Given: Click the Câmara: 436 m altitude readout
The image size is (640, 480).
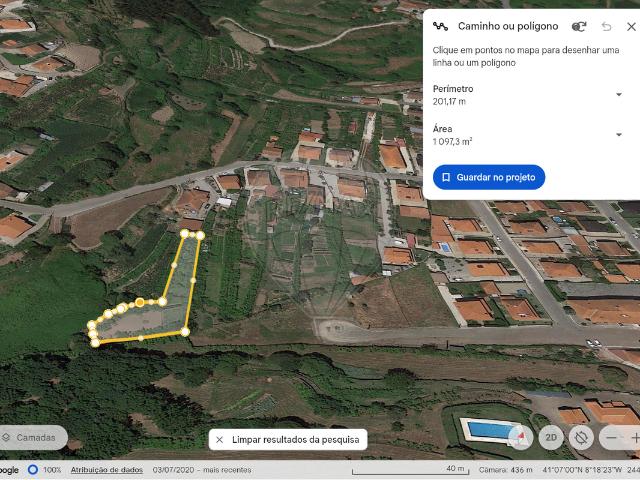Looking at the screenshot, I should (x=505, y=470).
